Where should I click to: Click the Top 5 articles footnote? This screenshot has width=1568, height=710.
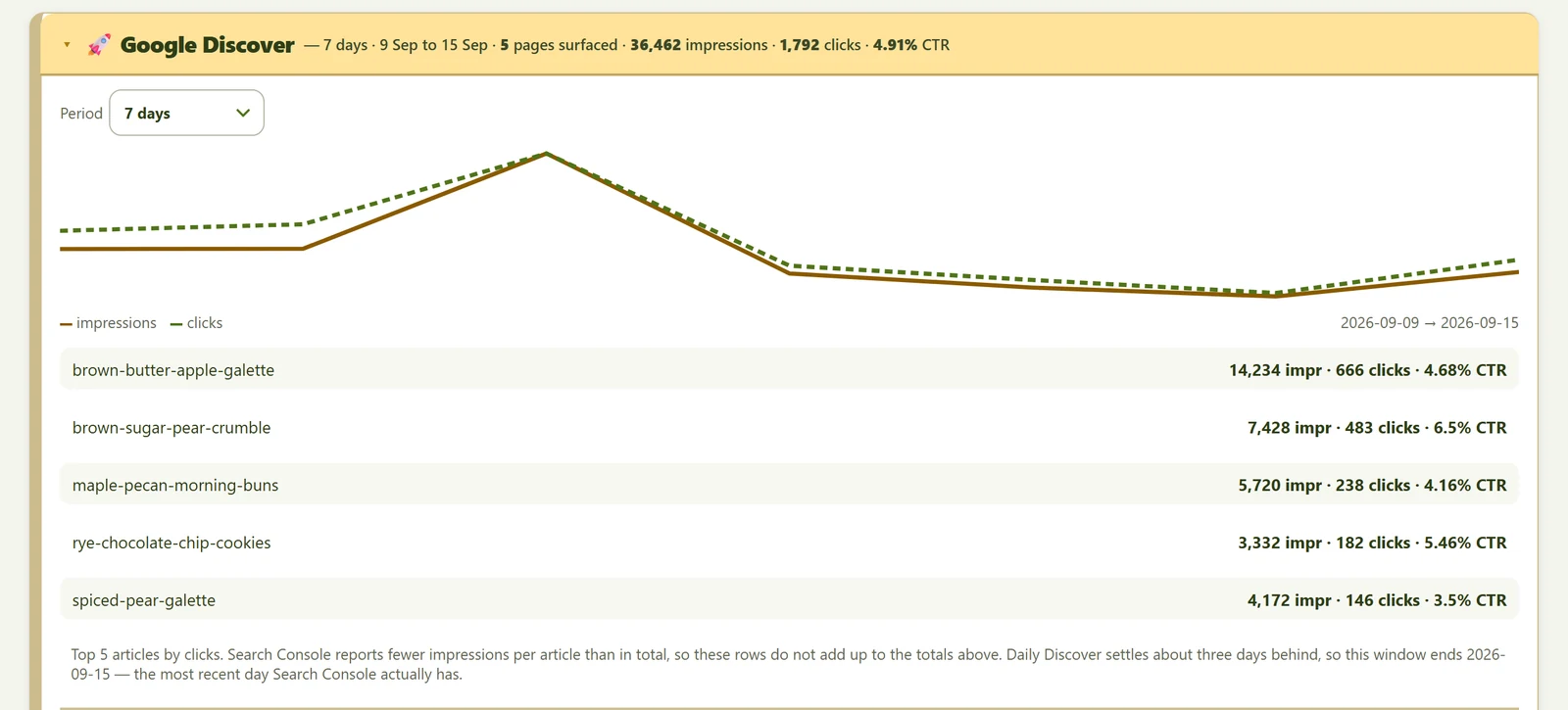click(x=788, y=664)
